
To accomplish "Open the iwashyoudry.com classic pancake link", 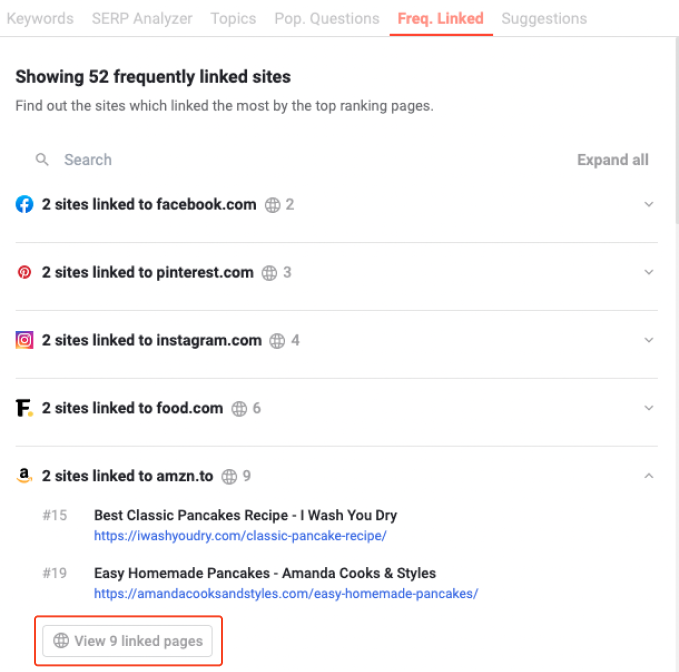I will click(240, 536).
